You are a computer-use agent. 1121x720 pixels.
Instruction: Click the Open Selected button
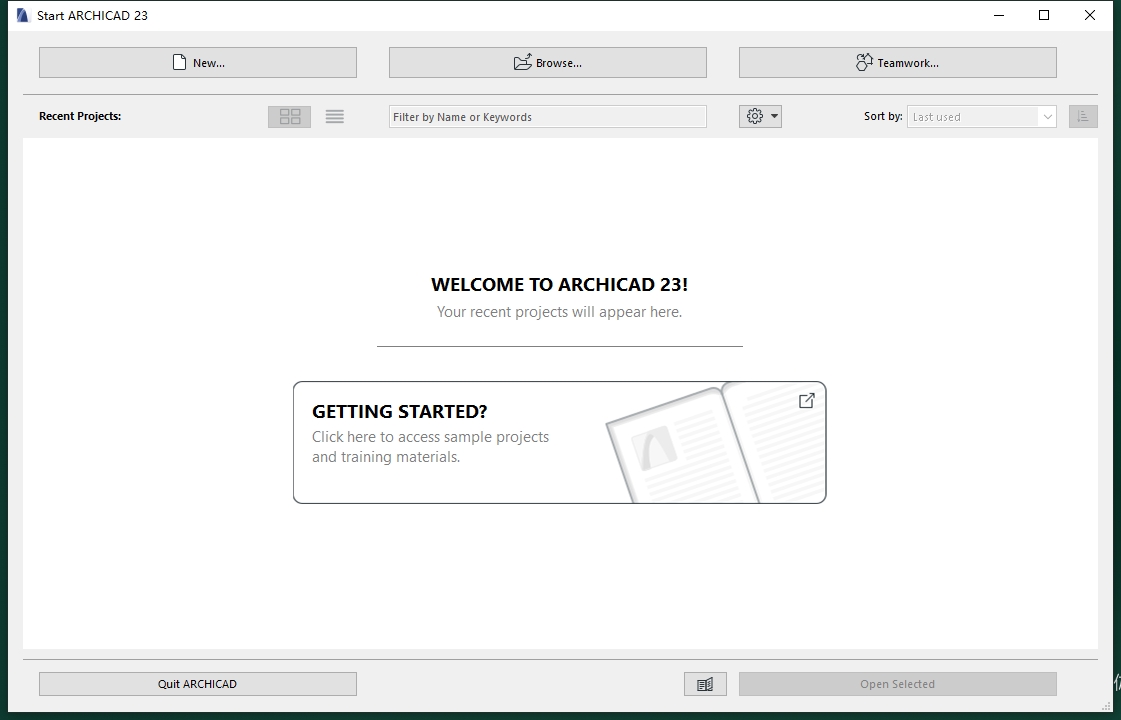[897, 684]
